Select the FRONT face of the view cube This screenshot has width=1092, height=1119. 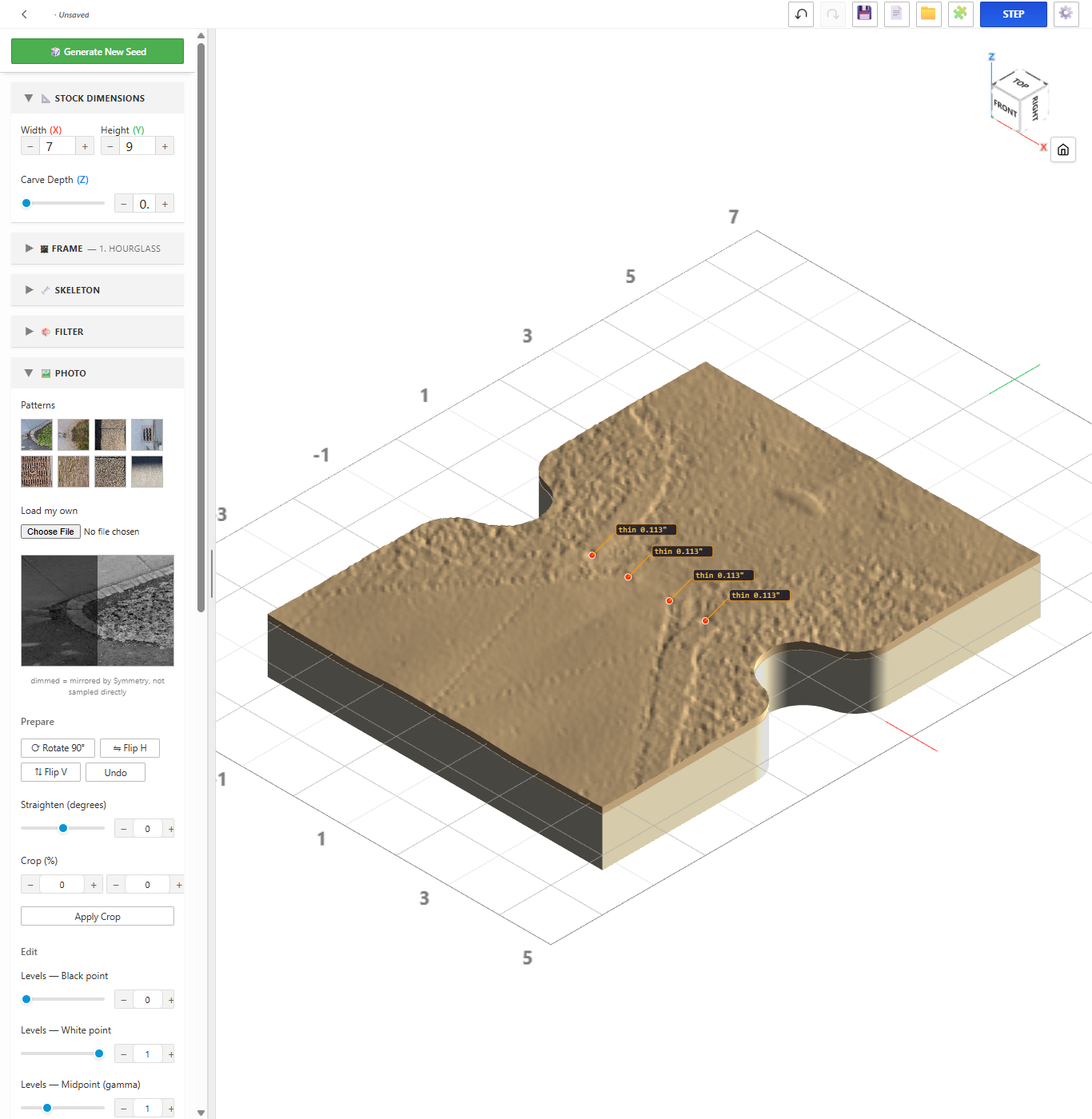(x=1005, y=107)
